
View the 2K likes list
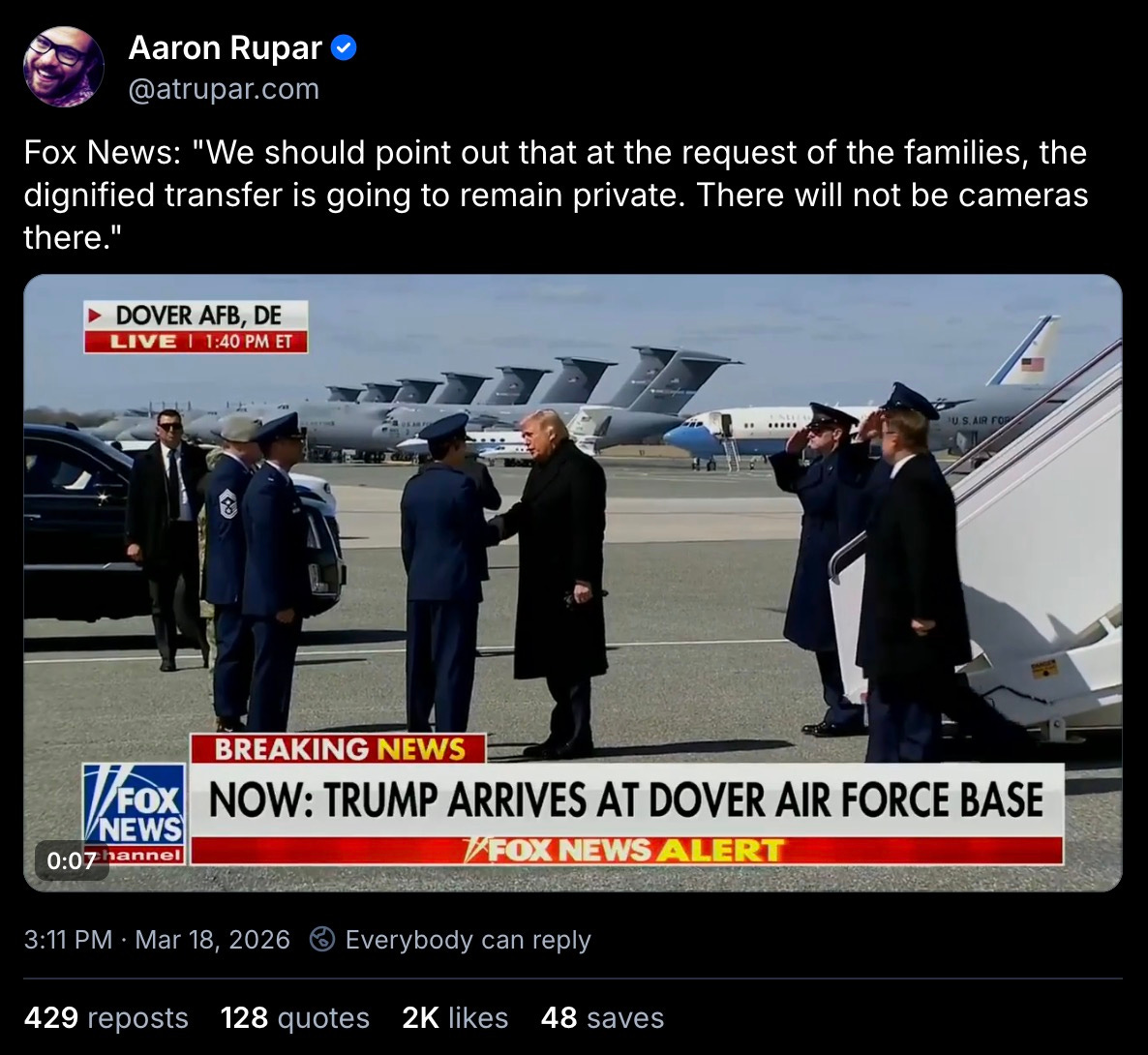coord(455,1017)
